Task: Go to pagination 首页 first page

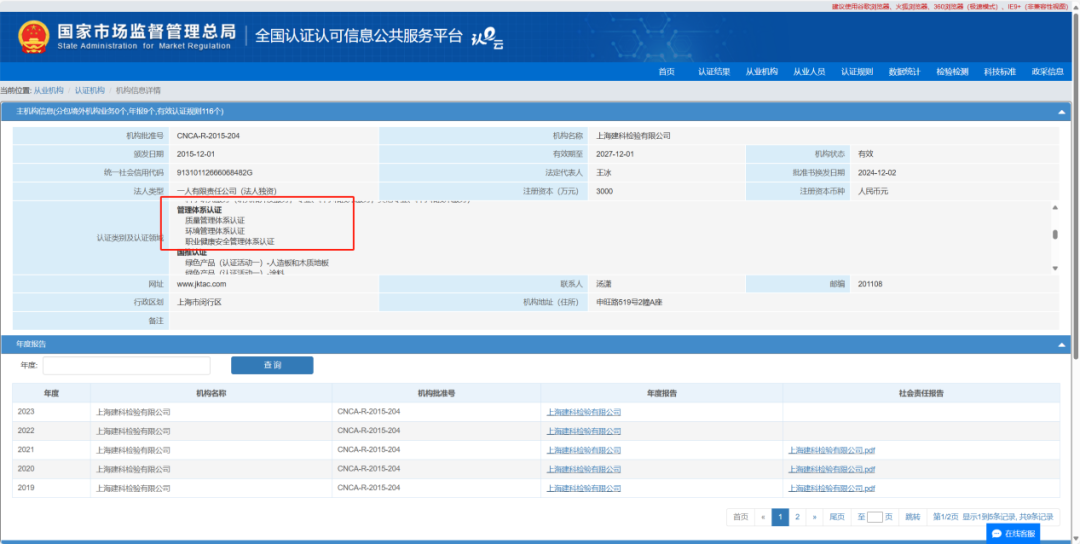Action: point(740,516)
